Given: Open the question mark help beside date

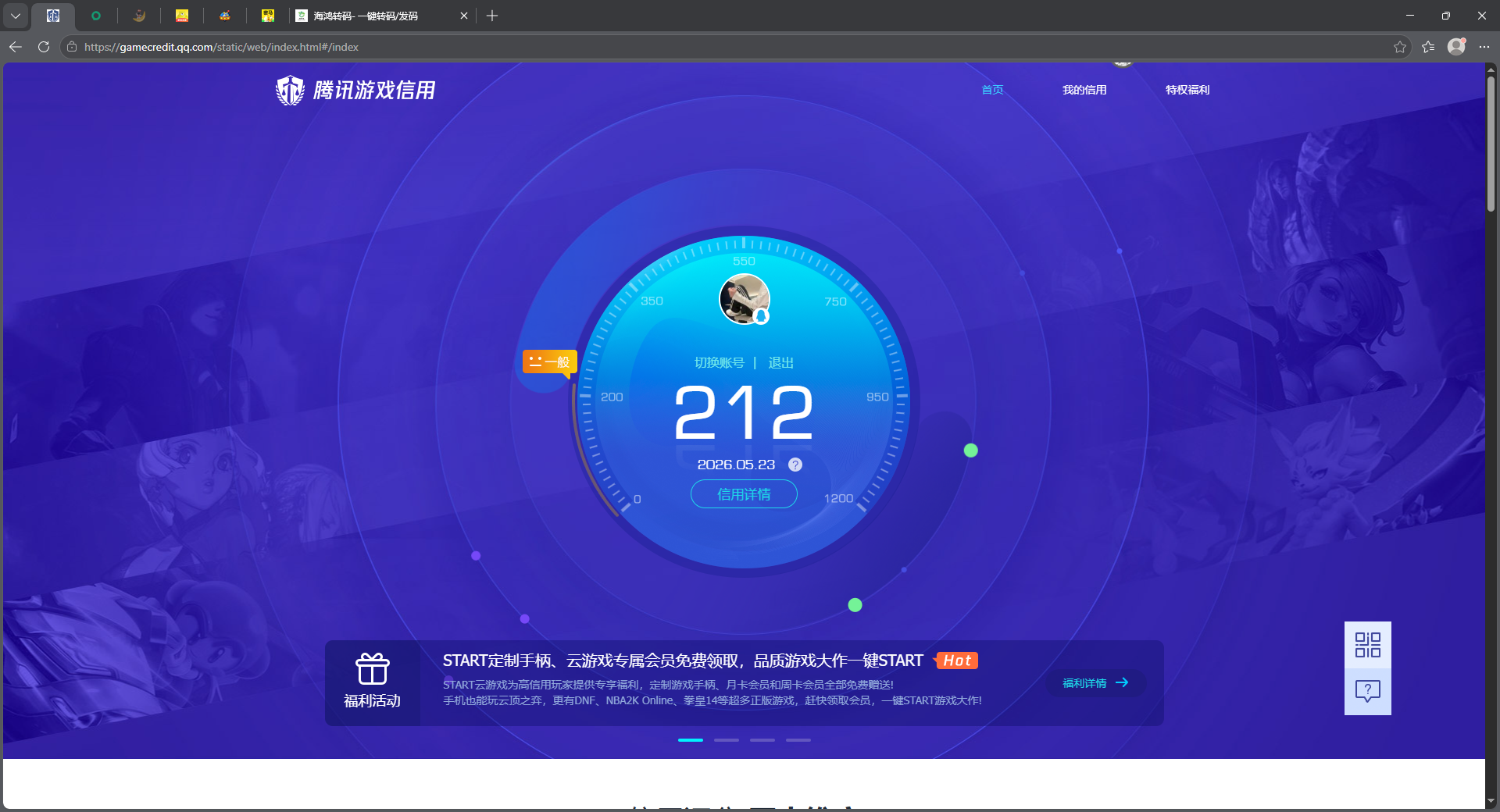Looking at the screenshot, I should pos(795,465).
